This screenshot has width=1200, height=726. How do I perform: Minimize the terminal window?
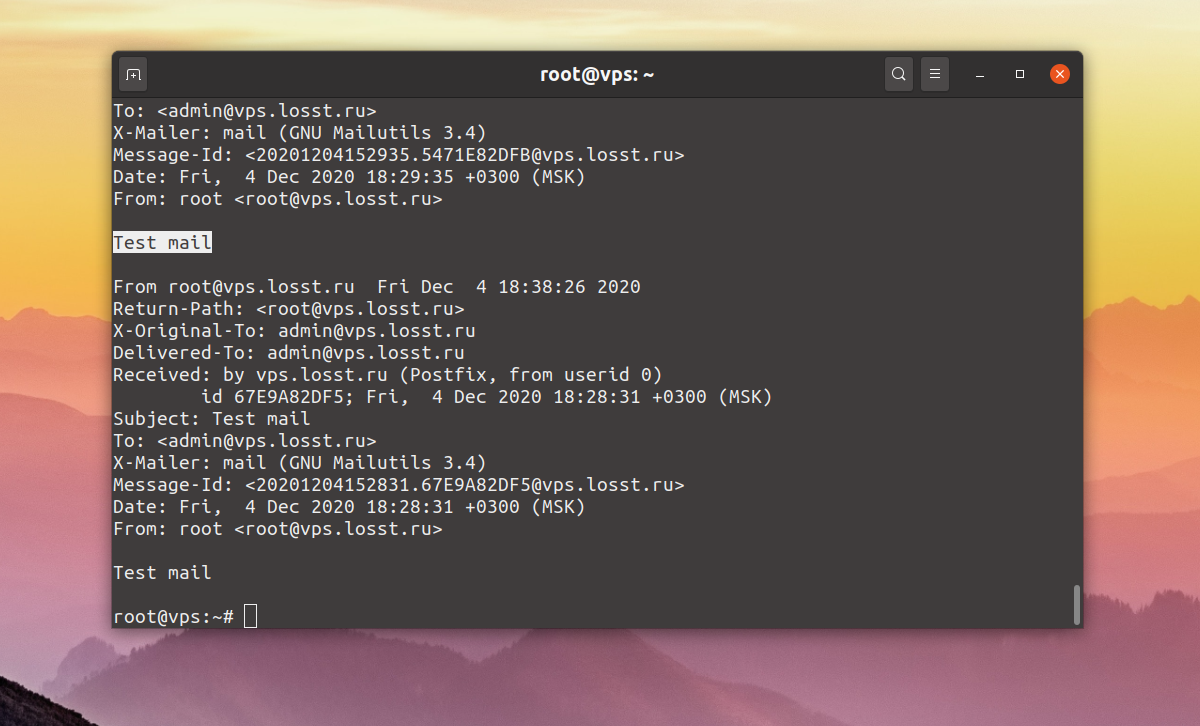click(981, 74)
